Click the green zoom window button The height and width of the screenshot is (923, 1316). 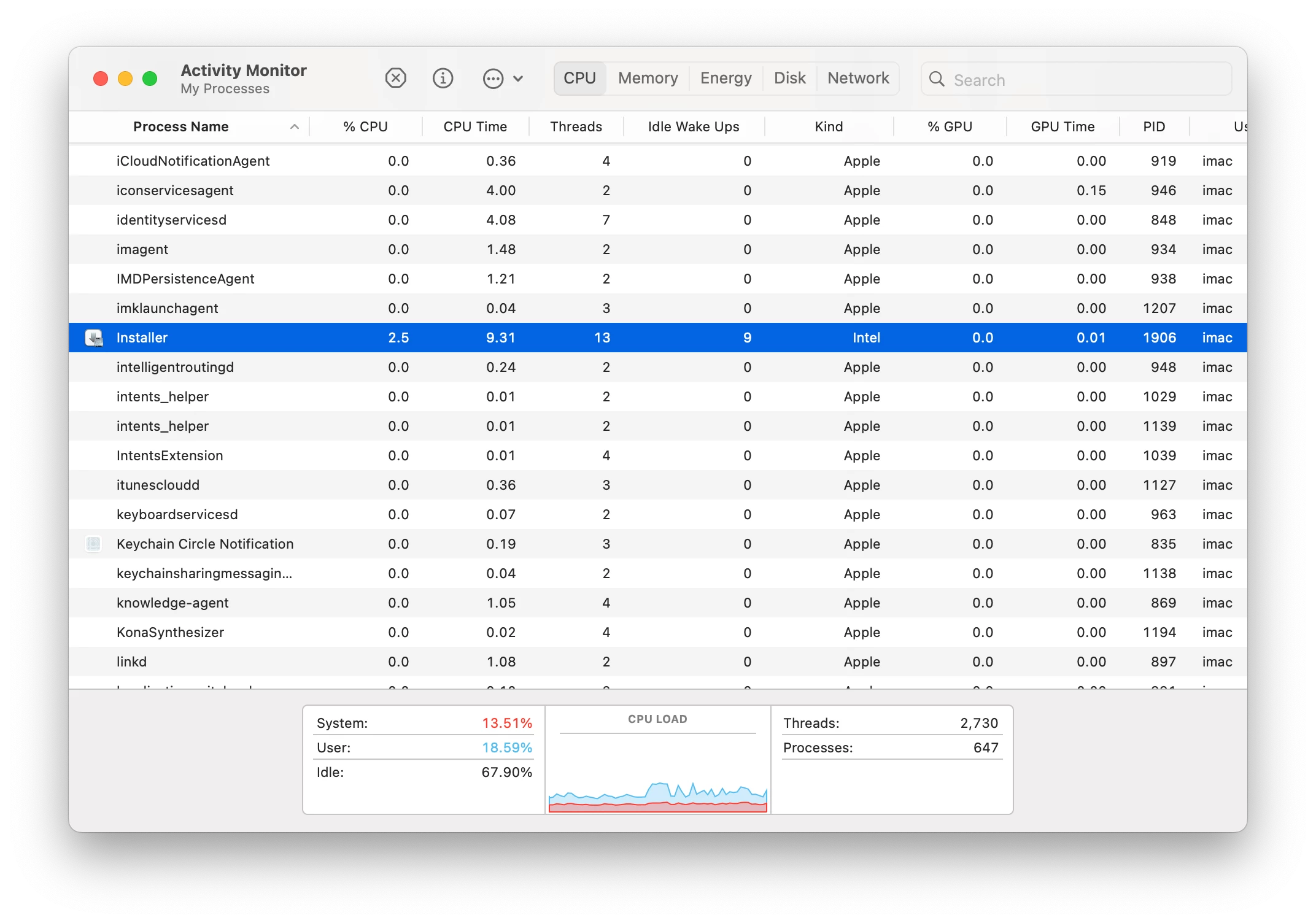point(150,79)
